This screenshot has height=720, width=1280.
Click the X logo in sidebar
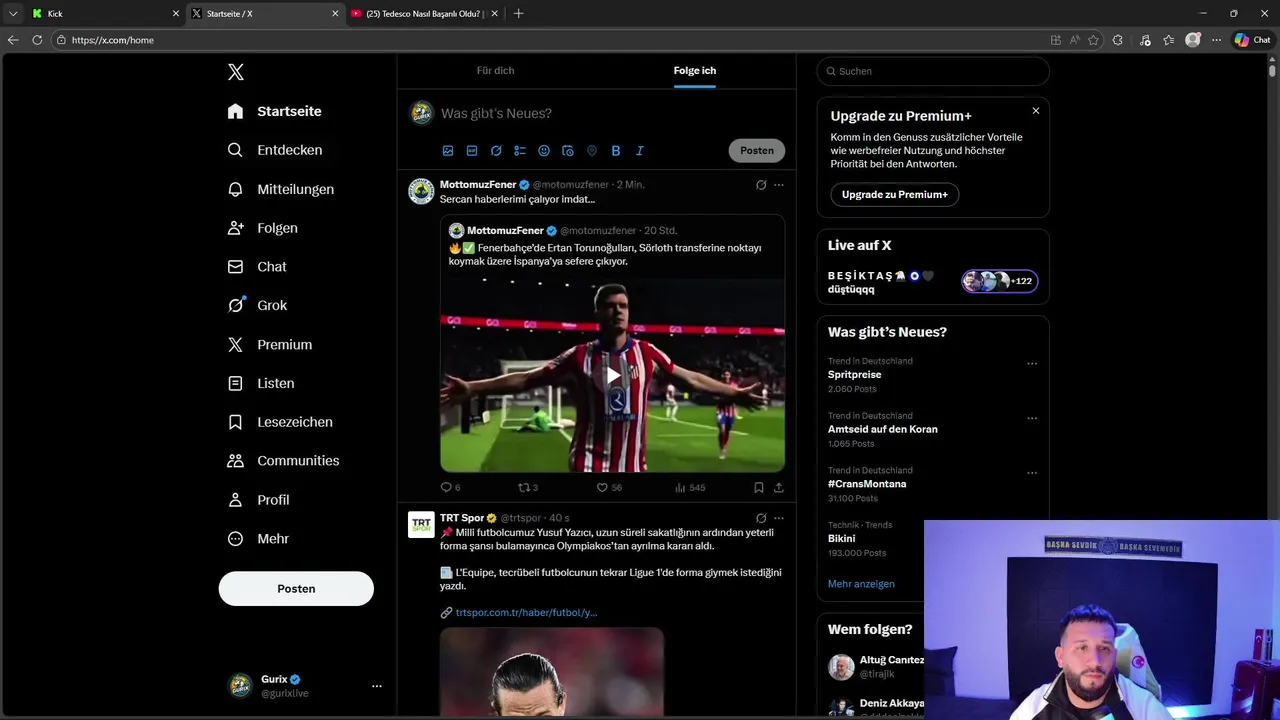coord(236,72)
